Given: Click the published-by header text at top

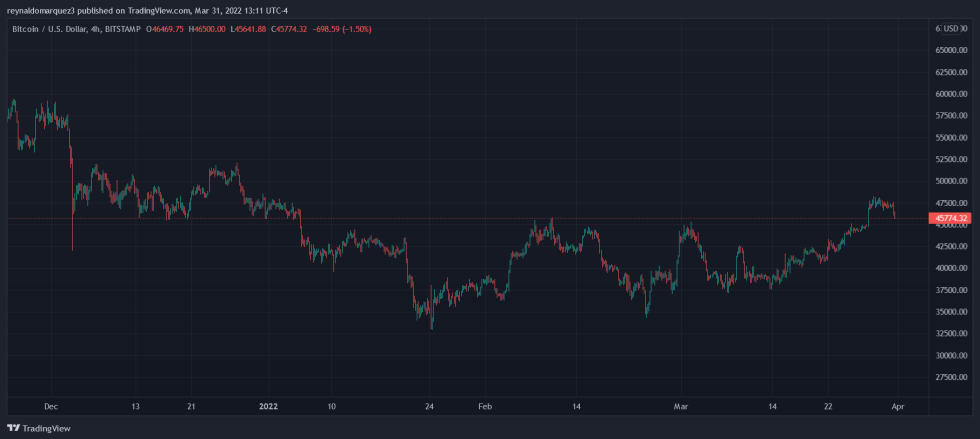Looking at the screenshot, I should [148, 11].
